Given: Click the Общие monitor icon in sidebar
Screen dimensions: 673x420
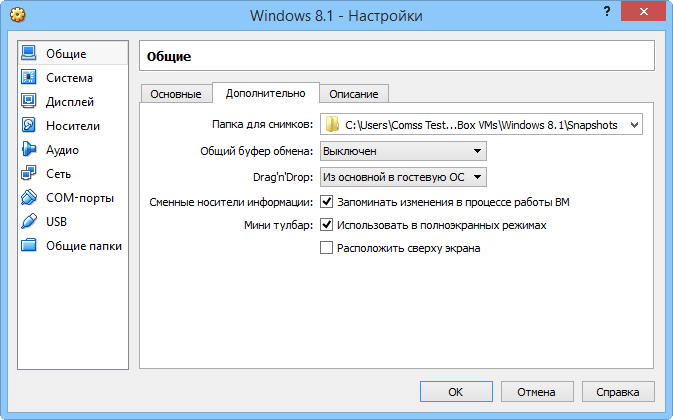Looking at the screenshot, I should 29,53.
